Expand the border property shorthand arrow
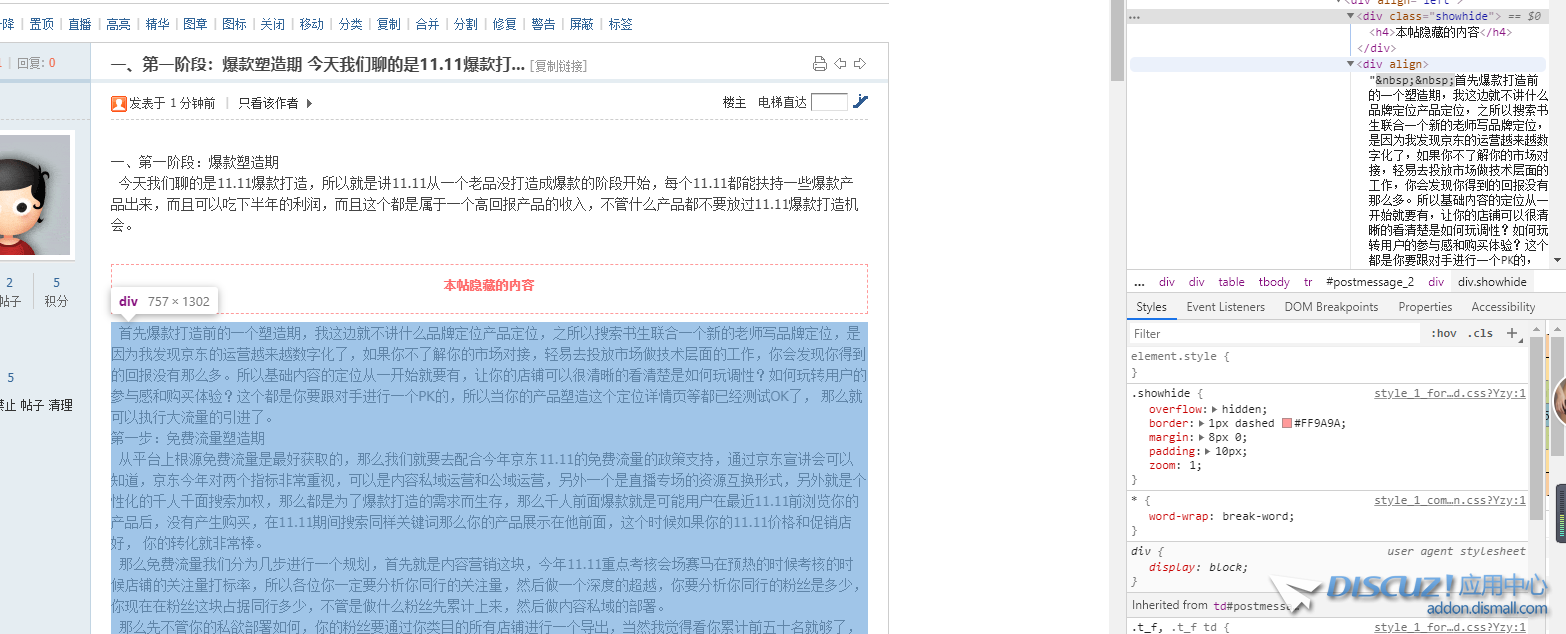Screen dimensions: 1566x634 pyautogui.click(x=1201, y=423)
